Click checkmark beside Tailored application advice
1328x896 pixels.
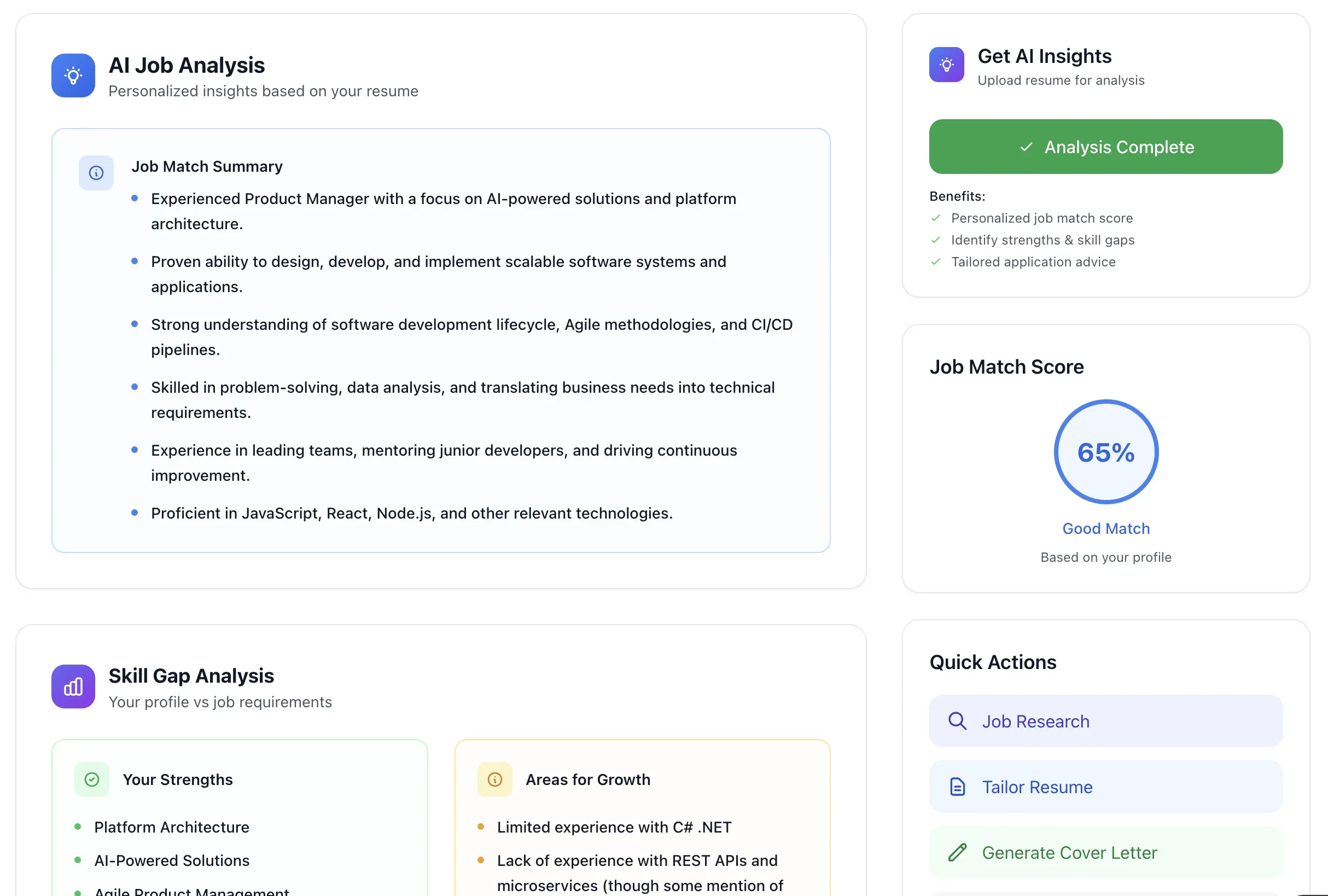coord(935,261)
